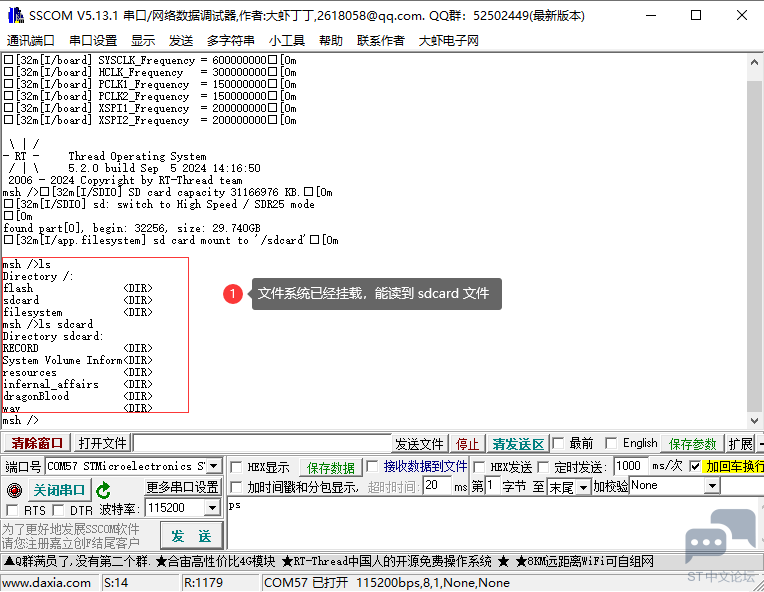764x592 pixels.
Task: Click the 清发送区 button
Action: coord(518,444)
